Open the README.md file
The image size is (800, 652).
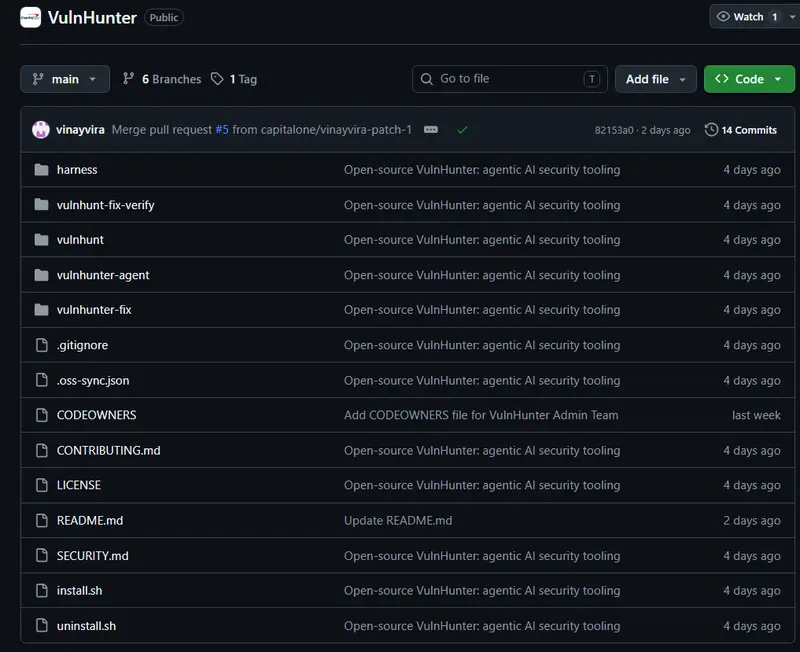[x=90, y=520]
